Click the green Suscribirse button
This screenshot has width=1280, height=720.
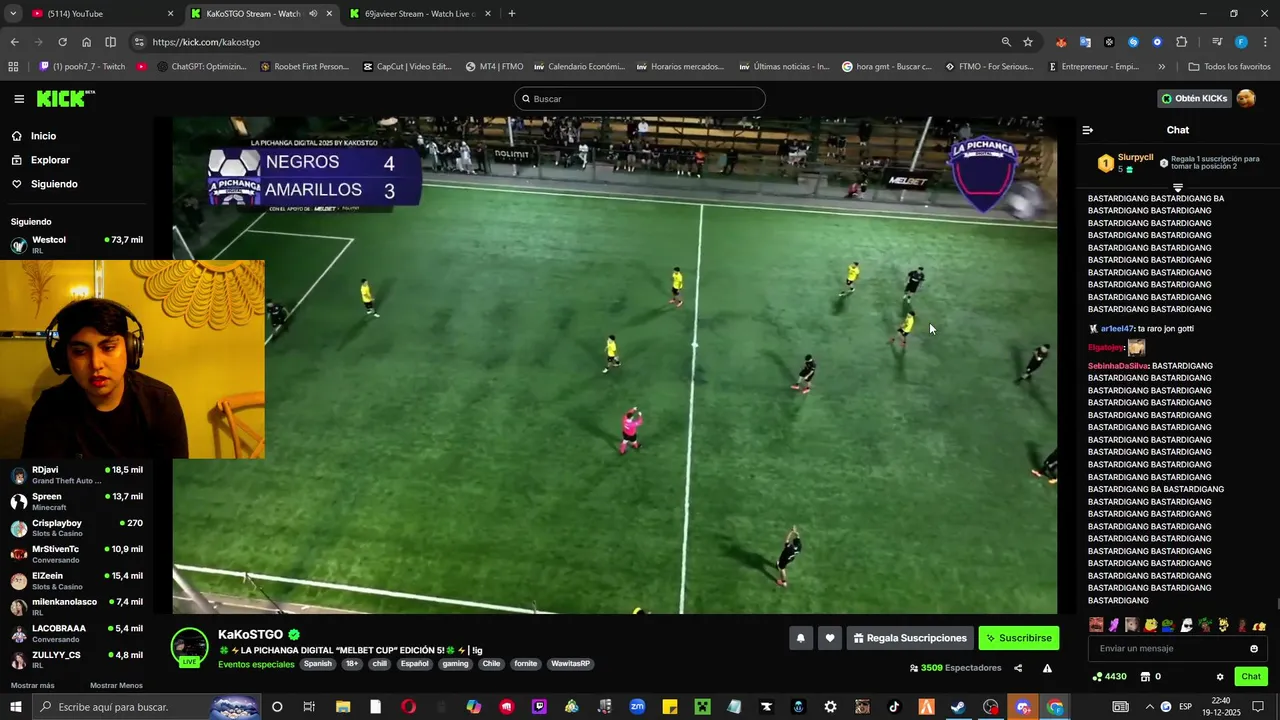[x=1018, y=638]
